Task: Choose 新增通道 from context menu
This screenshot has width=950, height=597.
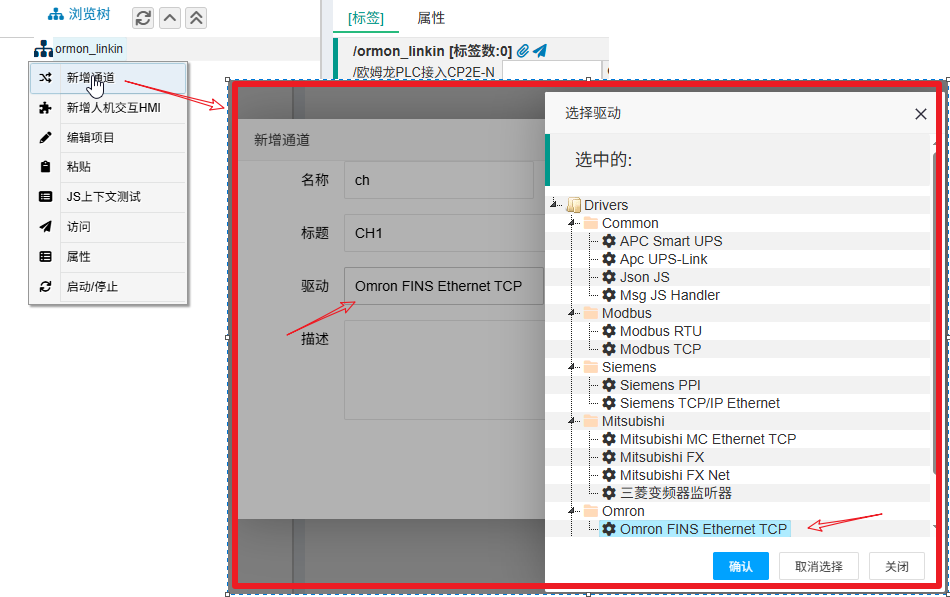Action: click(x=108, y=78)
